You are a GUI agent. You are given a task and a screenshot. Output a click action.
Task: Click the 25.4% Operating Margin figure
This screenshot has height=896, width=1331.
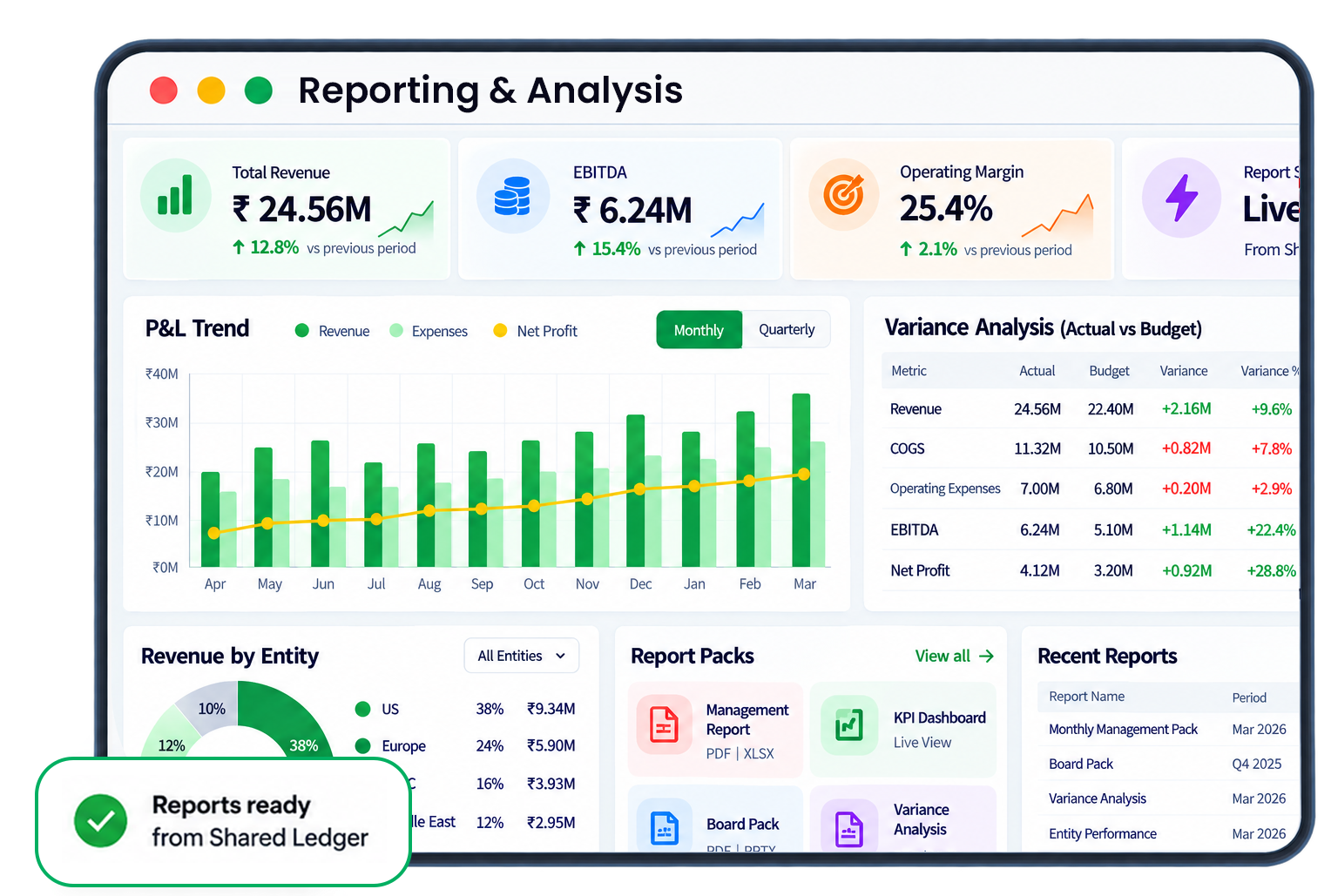946,208
